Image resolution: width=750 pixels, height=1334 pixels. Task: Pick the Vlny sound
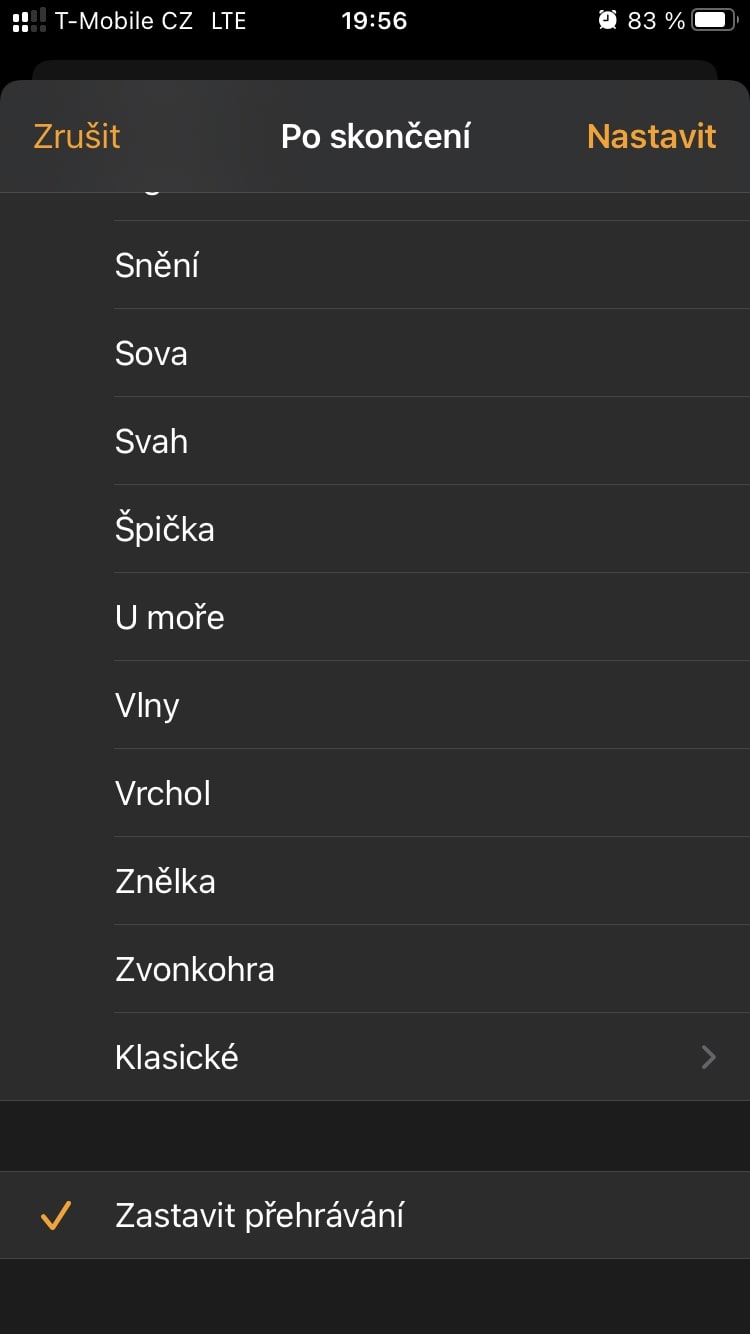[375, 705]
